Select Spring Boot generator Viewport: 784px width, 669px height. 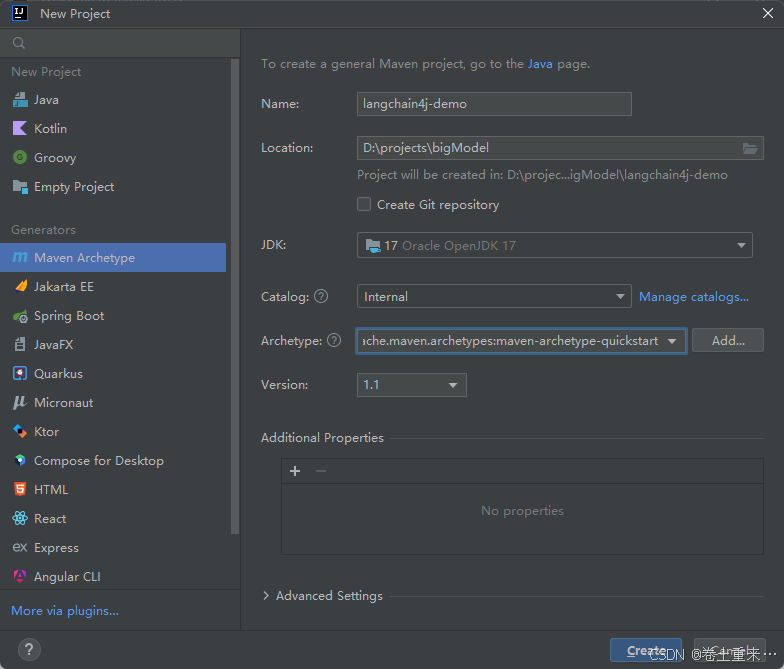113,316
